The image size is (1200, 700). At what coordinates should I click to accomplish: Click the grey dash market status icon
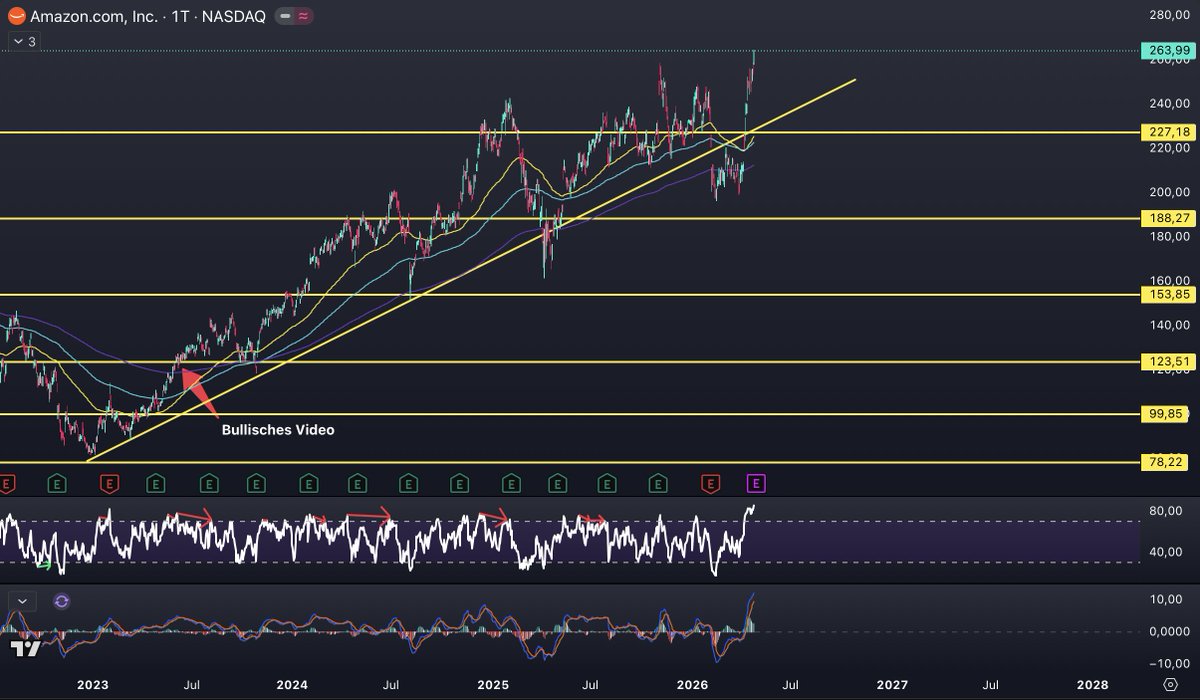click(x=285, y=18)
